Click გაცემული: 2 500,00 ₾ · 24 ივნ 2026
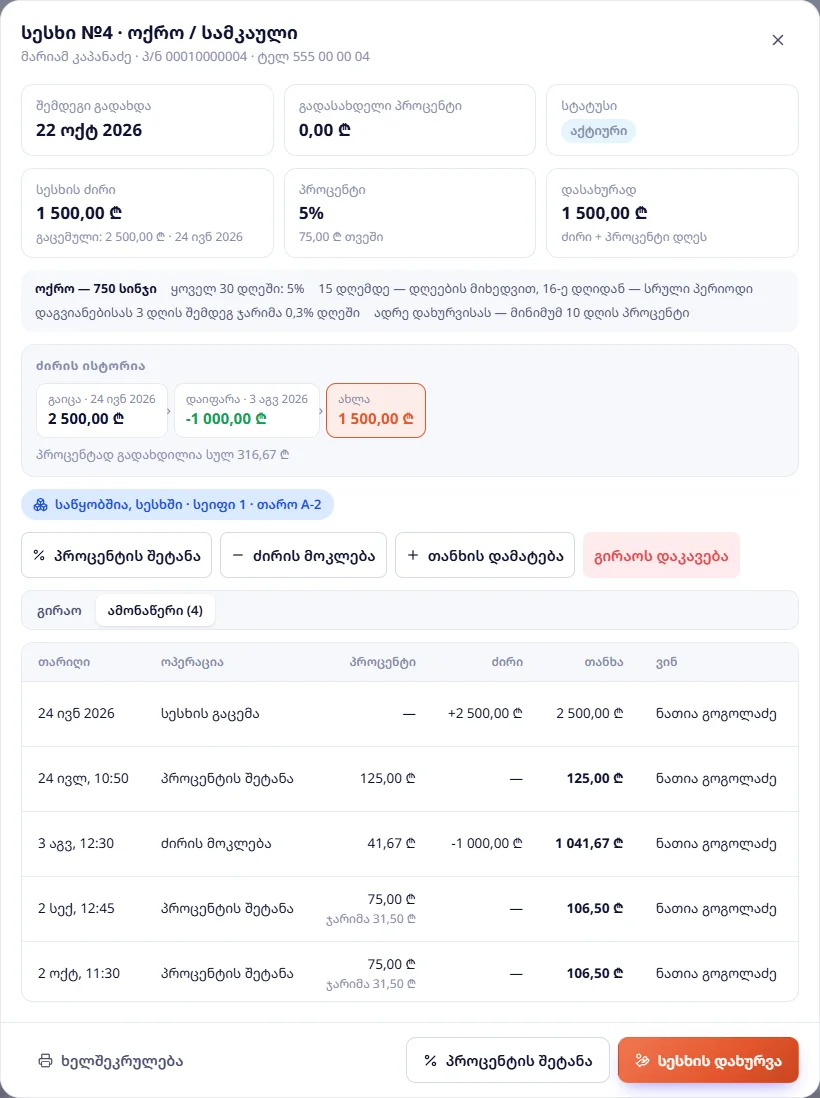This screenshot has width=820, height=1098. tap(139, 237)
